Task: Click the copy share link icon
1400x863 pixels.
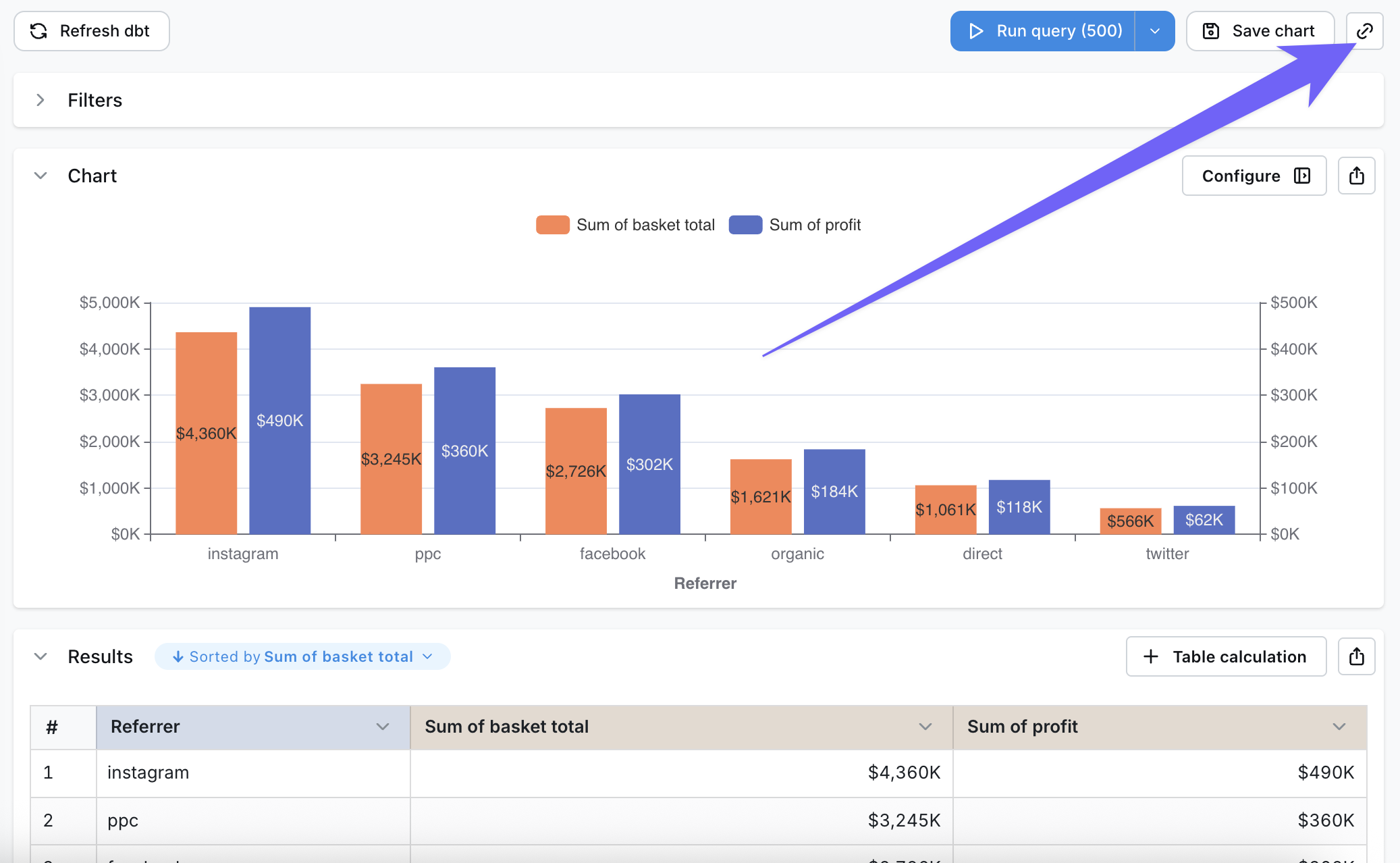Action: [x=1364, y=31]
